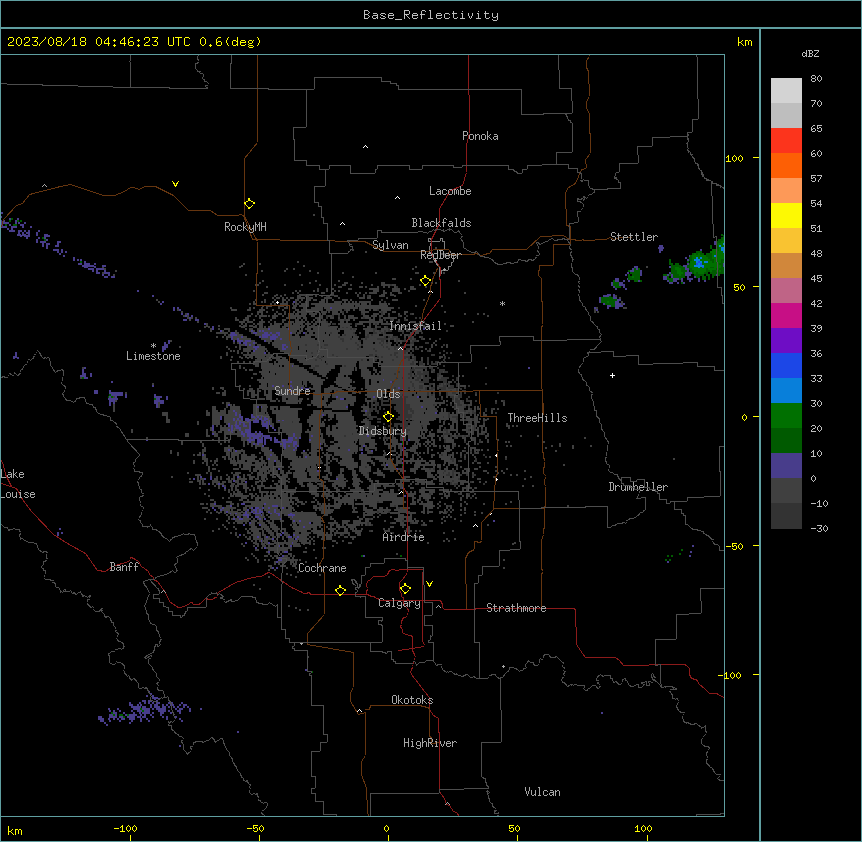This screenshot has width=862, height=842.
Task: Click the purple echo cluster west of Okotoks
Action: 146,710
